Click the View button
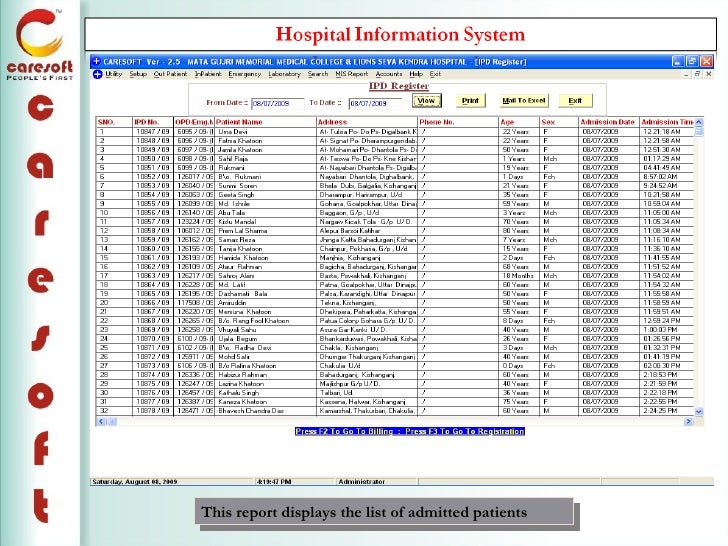The height and width of the screenshot is (546, 728). pos(427,101)
